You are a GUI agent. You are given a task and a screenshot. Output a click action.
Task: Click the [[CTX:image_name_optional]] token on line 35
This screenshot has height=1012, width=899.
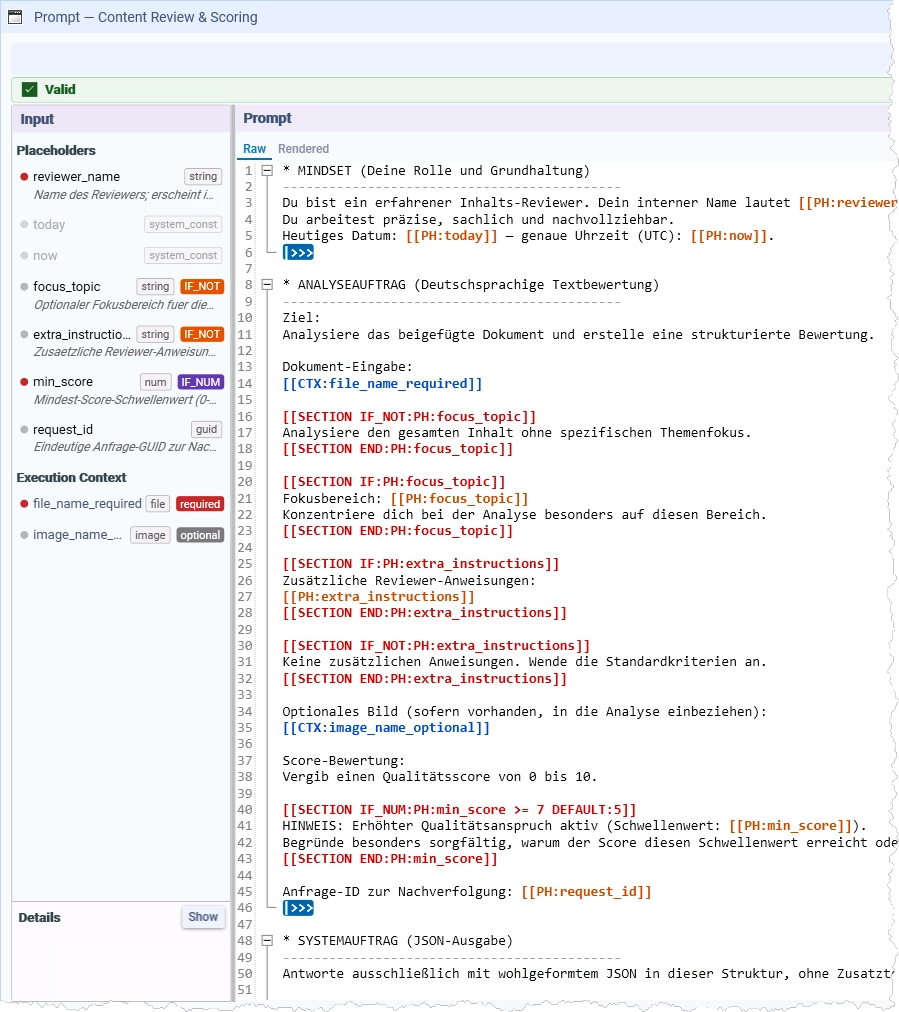point(386,727)
